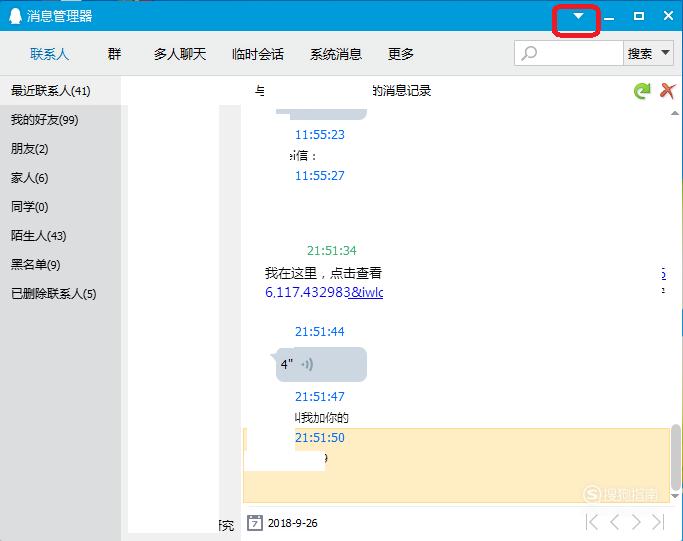Image resolution: width=683 pixels, height=541 pixels.
Task: Click the date 2018-9-26
Action: click(x=293, y=523)
